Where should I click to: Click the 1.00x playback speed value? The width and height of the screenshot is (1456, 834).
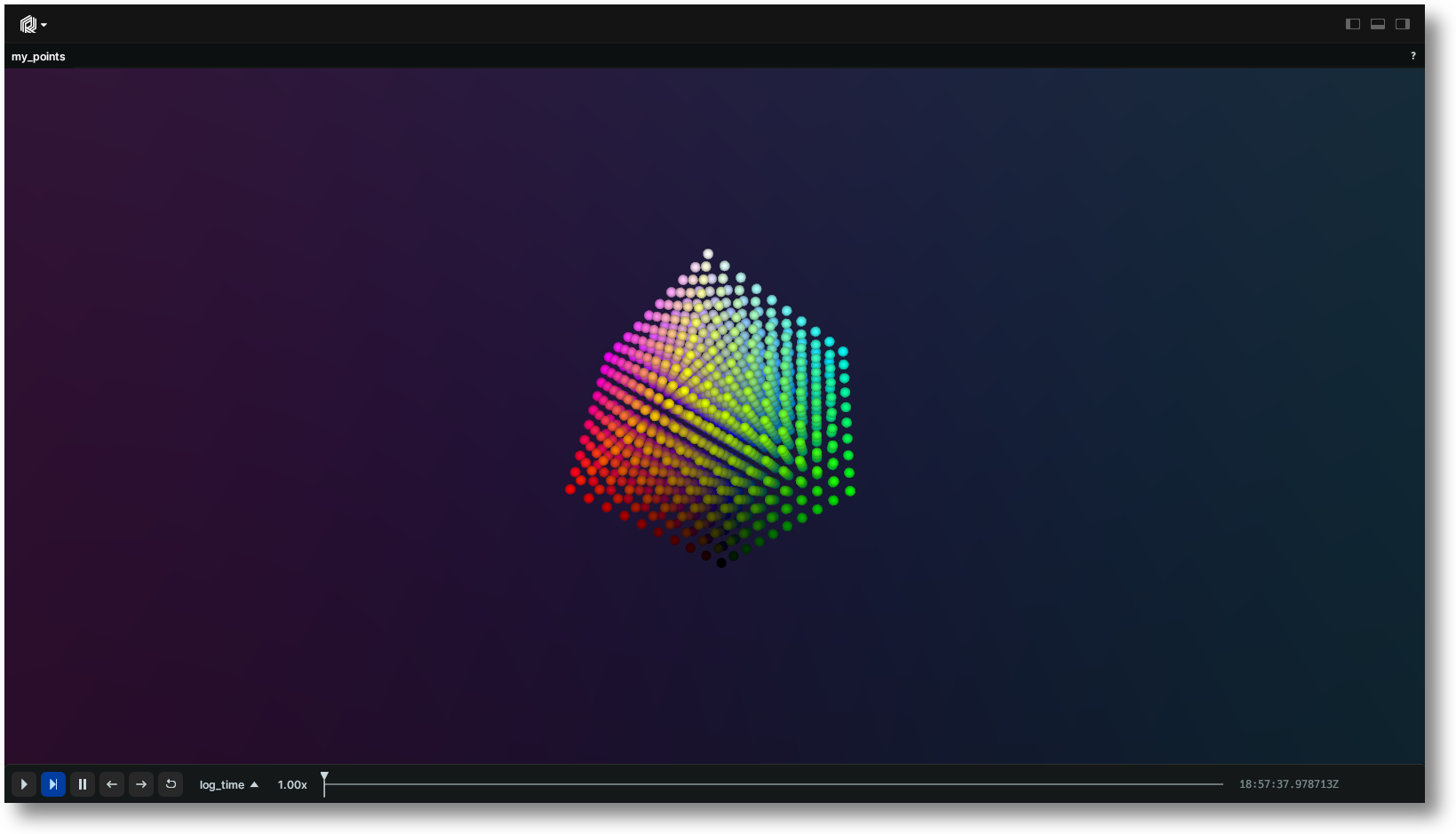click(292, 784)
